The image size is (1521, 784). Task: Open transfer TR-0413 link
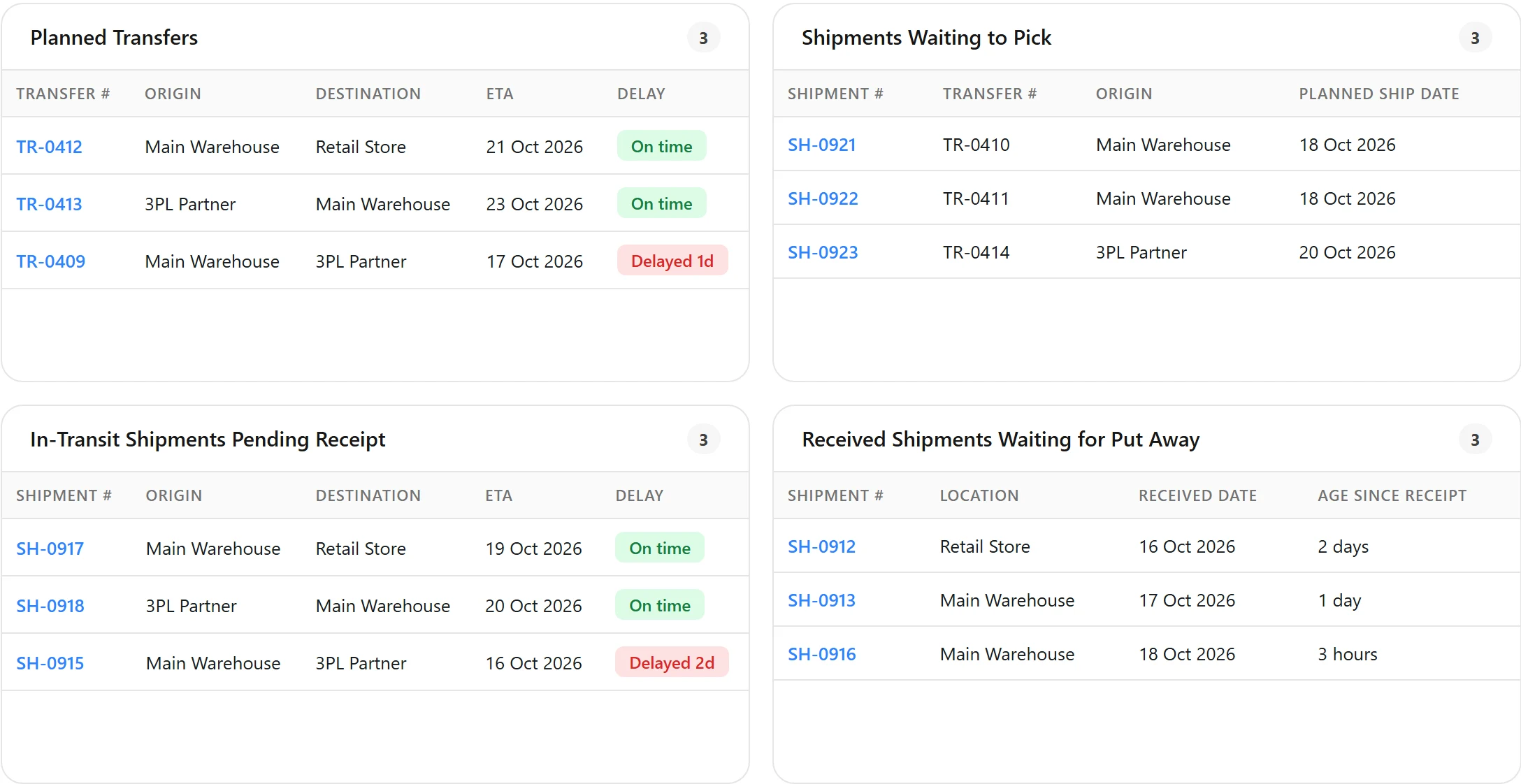click(49, 204)
